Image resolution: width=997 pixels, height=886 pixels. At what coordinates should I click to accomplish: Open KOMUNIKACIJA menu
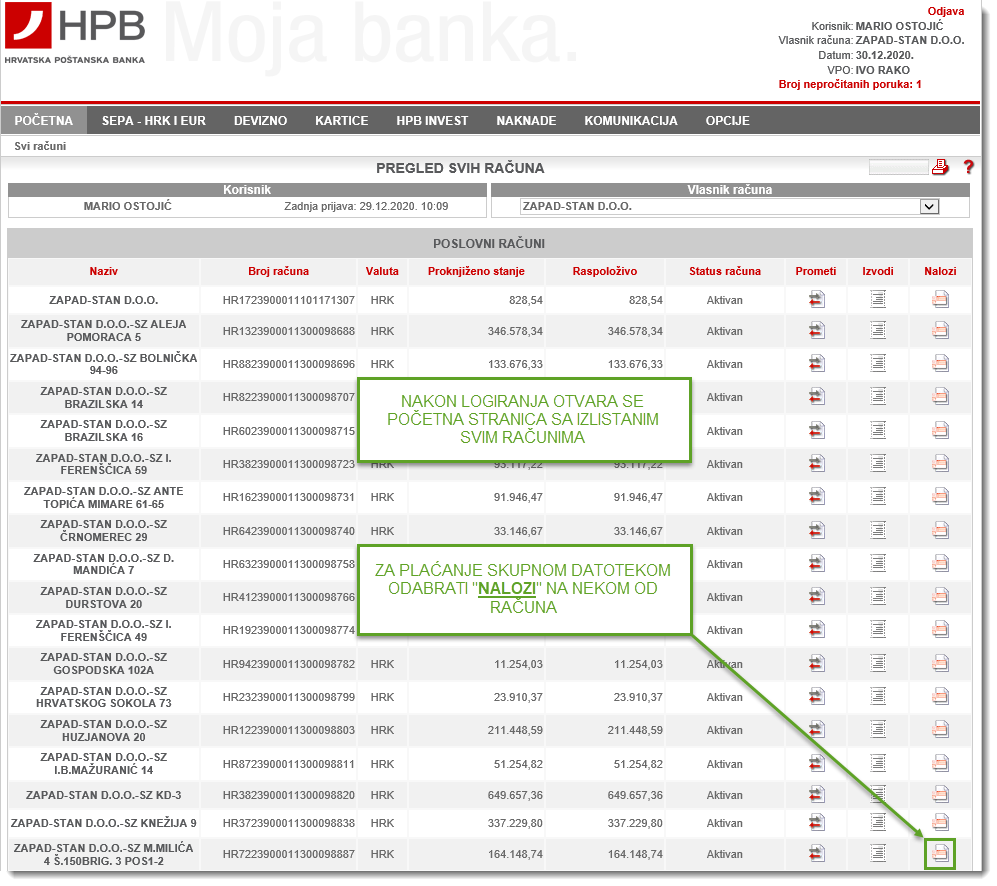[x=631, y=120]
